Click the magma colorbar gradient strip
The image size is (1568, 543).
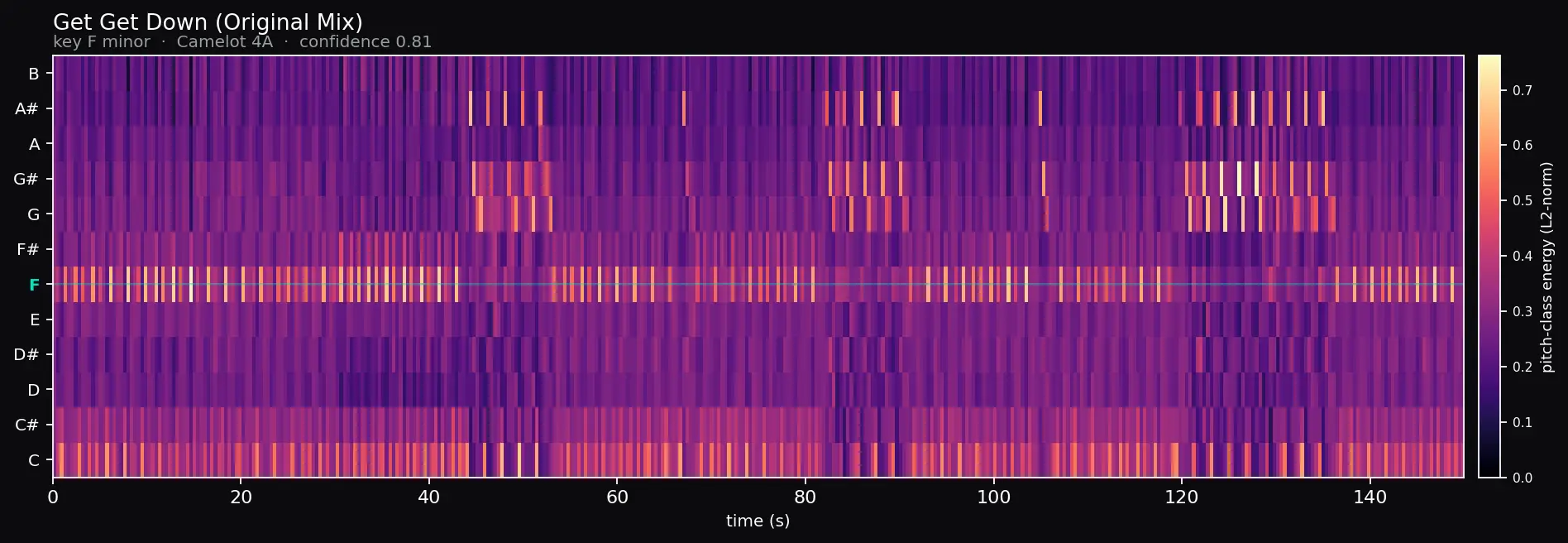click(1489, 267)
